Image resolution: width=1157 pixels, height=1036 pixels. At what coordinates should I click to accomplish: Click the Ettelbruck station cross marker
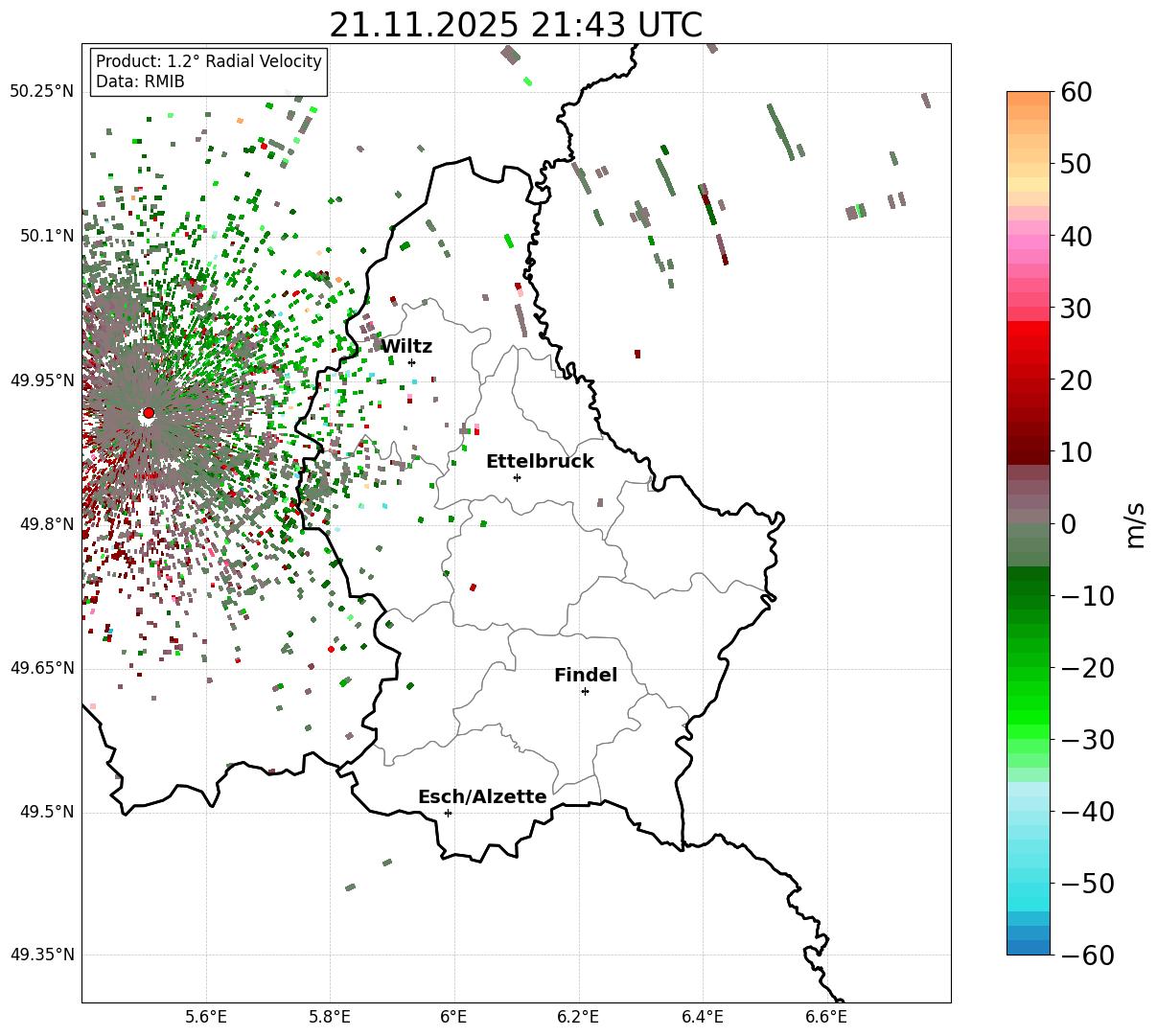click(x=517, y=477)
